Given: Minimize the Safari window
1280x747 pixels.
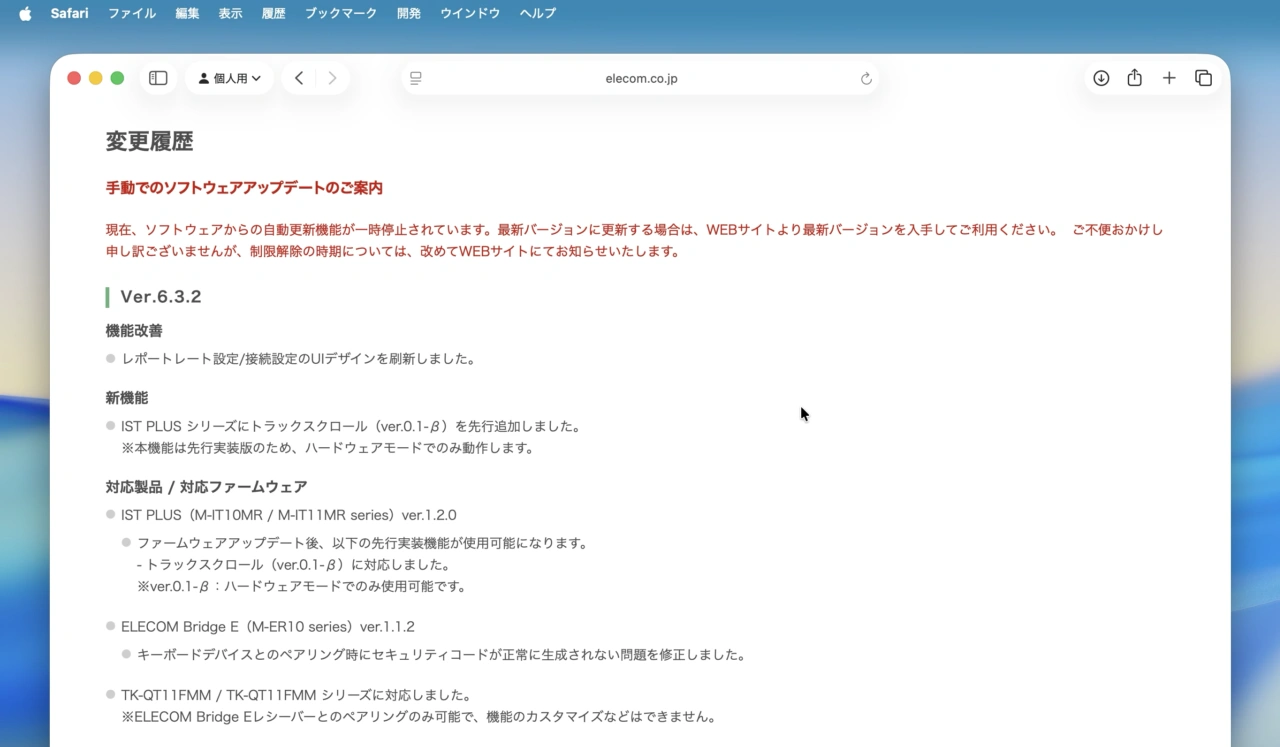Looking at the screenshot, I should pyautogui.click(x=96, y=78).
